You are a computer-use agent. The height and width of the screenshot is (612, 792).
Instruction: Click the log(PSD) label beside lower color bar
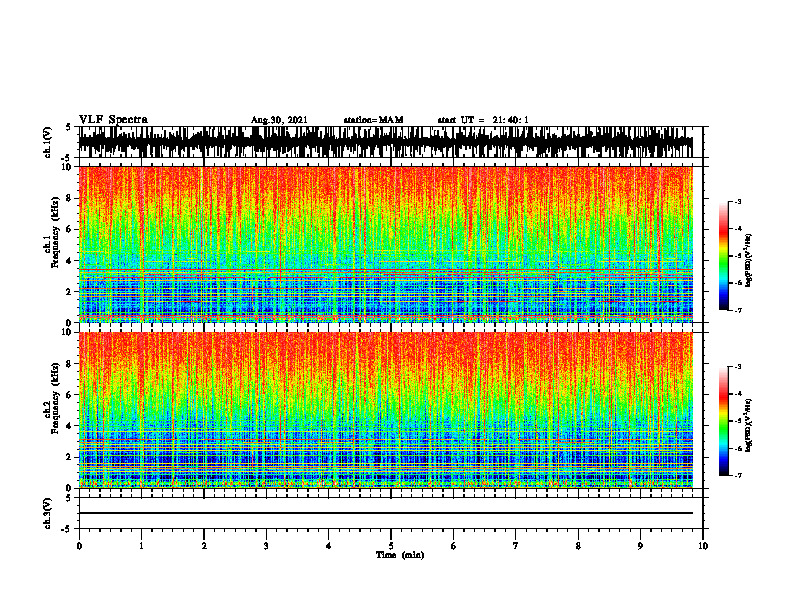(x=749, y=425)
